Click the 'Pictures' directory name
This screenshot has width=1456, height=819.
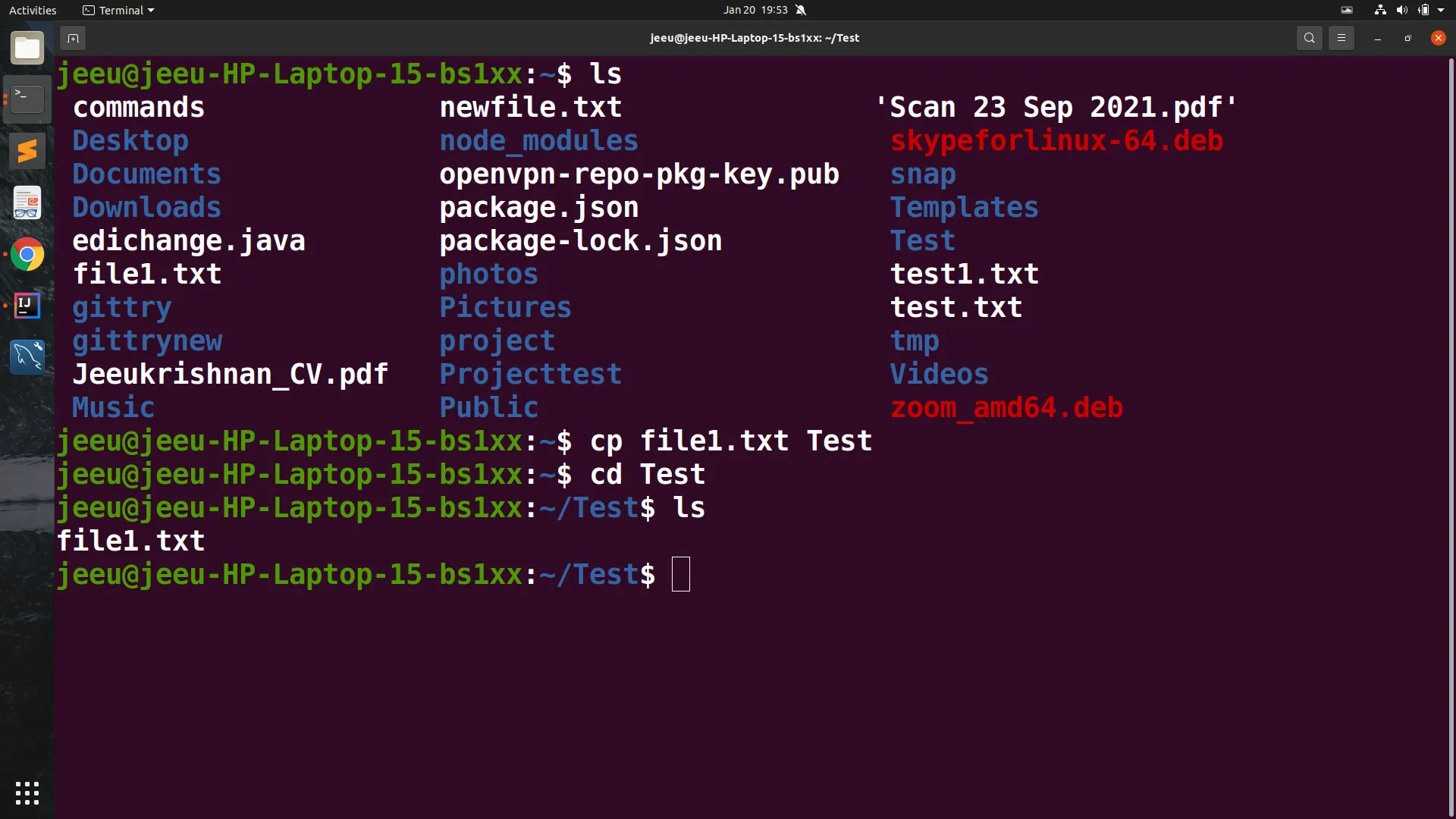pos(506,307)
